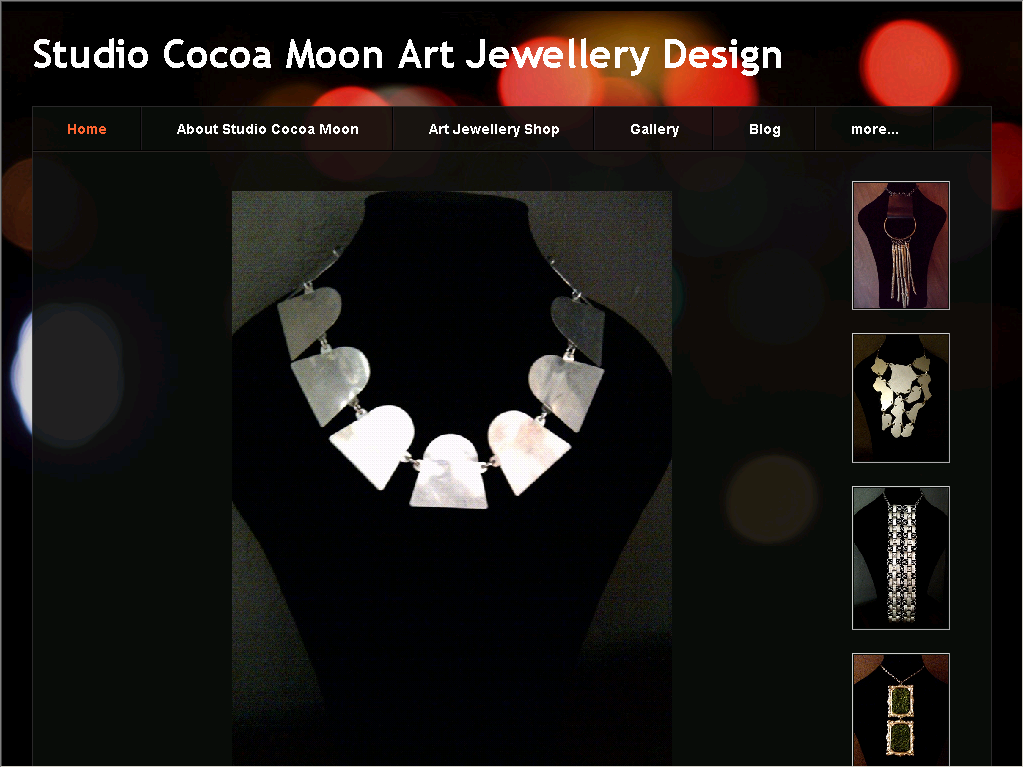The height and width of the screenshot is (768, 1024).
Task: View the long woven silver necklace thumbnail
Action: click(x=901, y=558)
